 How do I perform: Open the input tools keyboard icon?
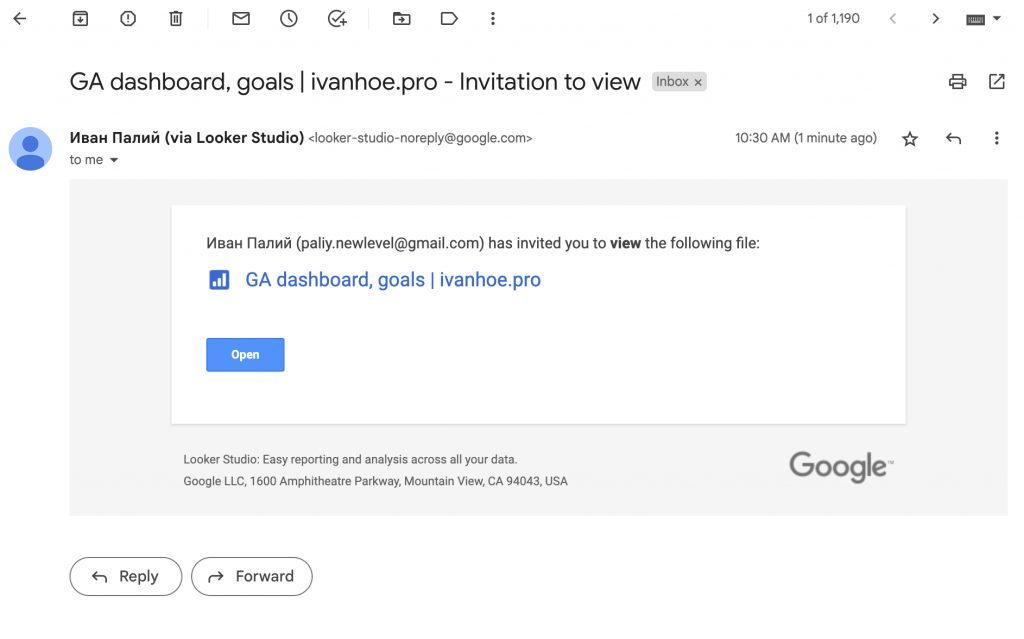click(x=976, y=20)
